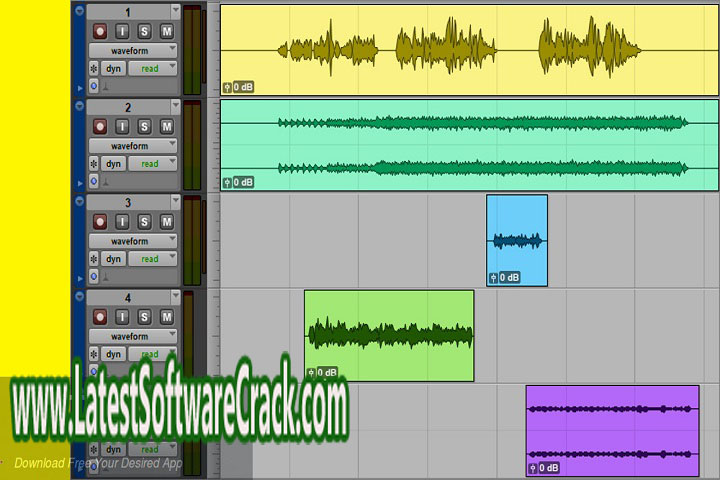Click the freeze snowflake icon on track 1
The height and width of the screenshot is (480, 720).
pyautogui.click(x=94, y=68)
